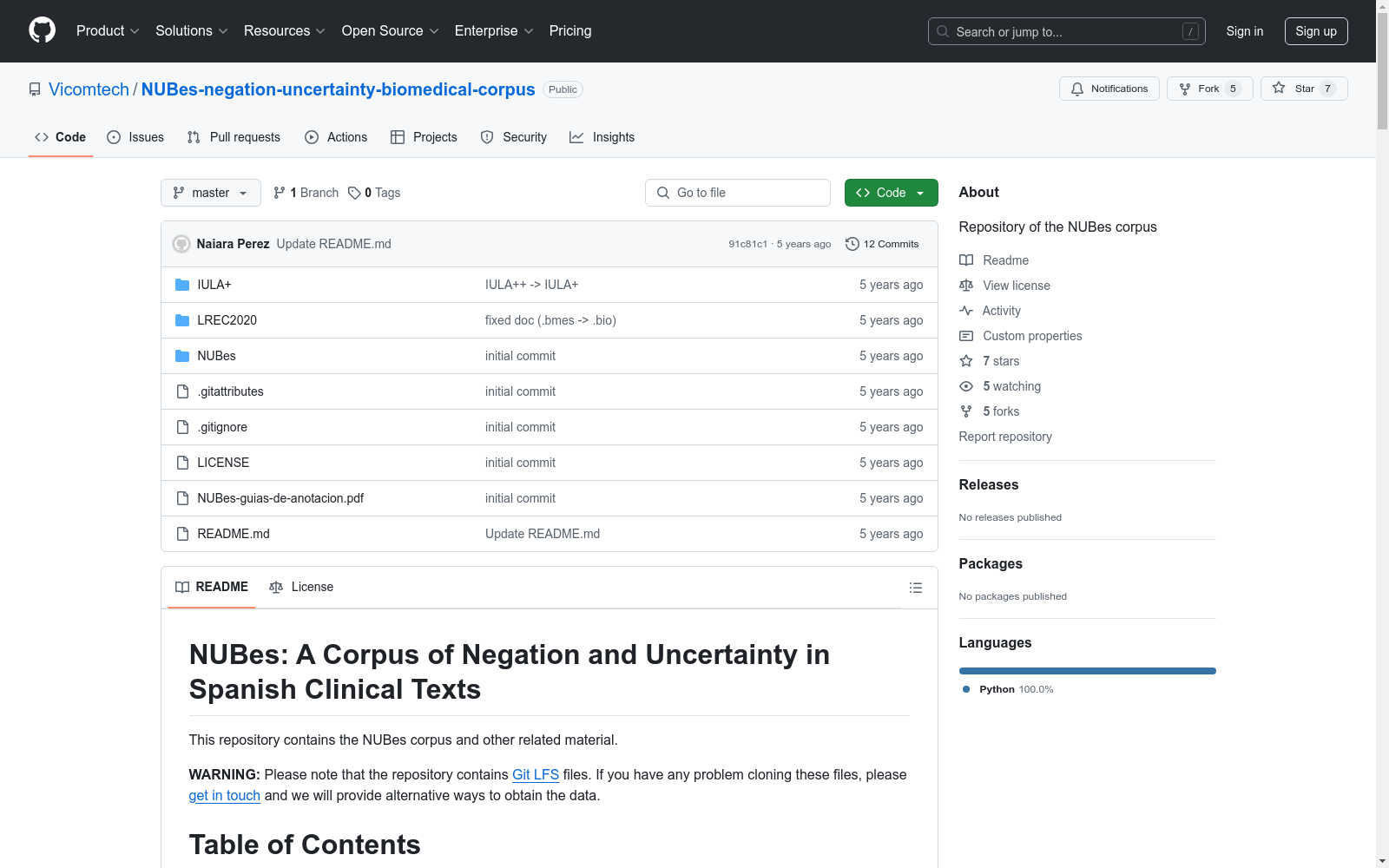
Task: Click the Python language bar
Action: pos(1088,671)
